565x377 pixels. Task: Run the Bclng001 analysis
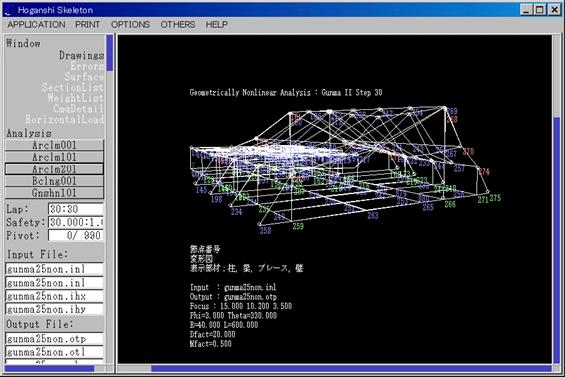(54, 181)
